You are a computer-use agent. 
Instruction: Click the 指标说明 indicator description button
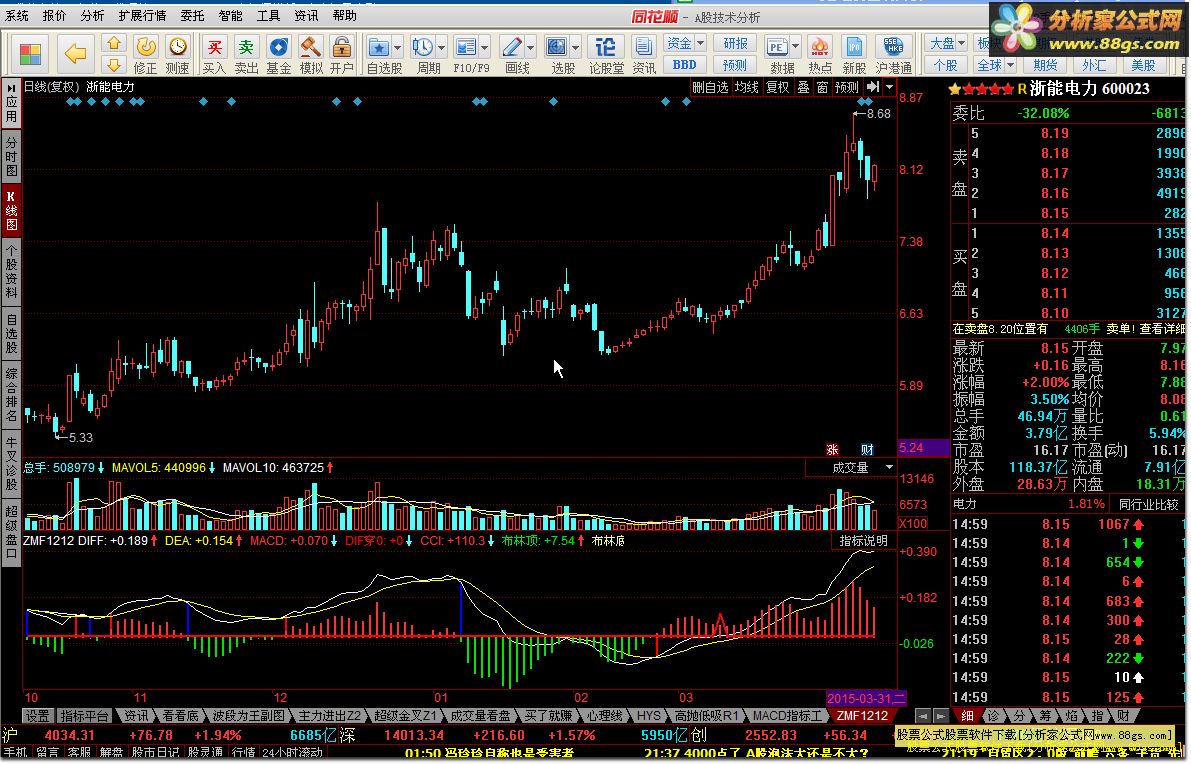point(863,541)
